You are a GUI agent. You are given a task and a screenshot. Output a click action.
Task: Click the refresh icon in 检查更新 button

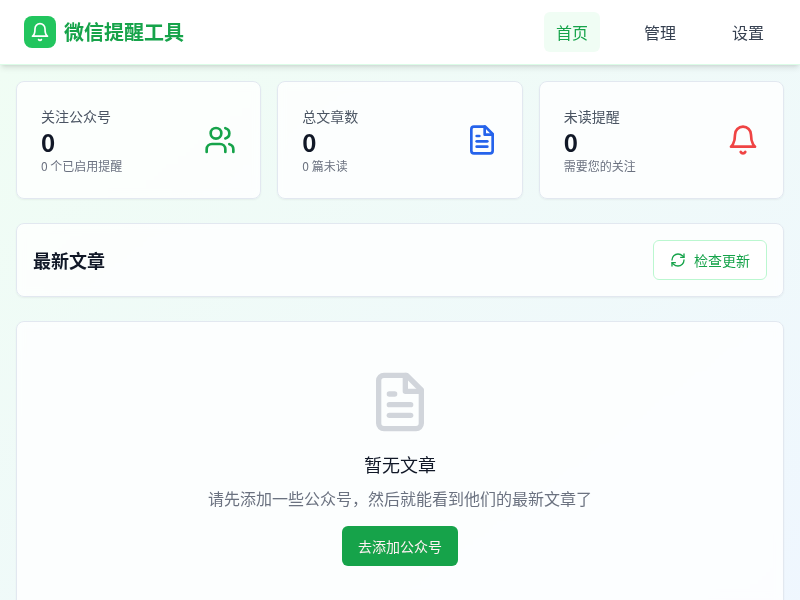click(x=678, y=260)
